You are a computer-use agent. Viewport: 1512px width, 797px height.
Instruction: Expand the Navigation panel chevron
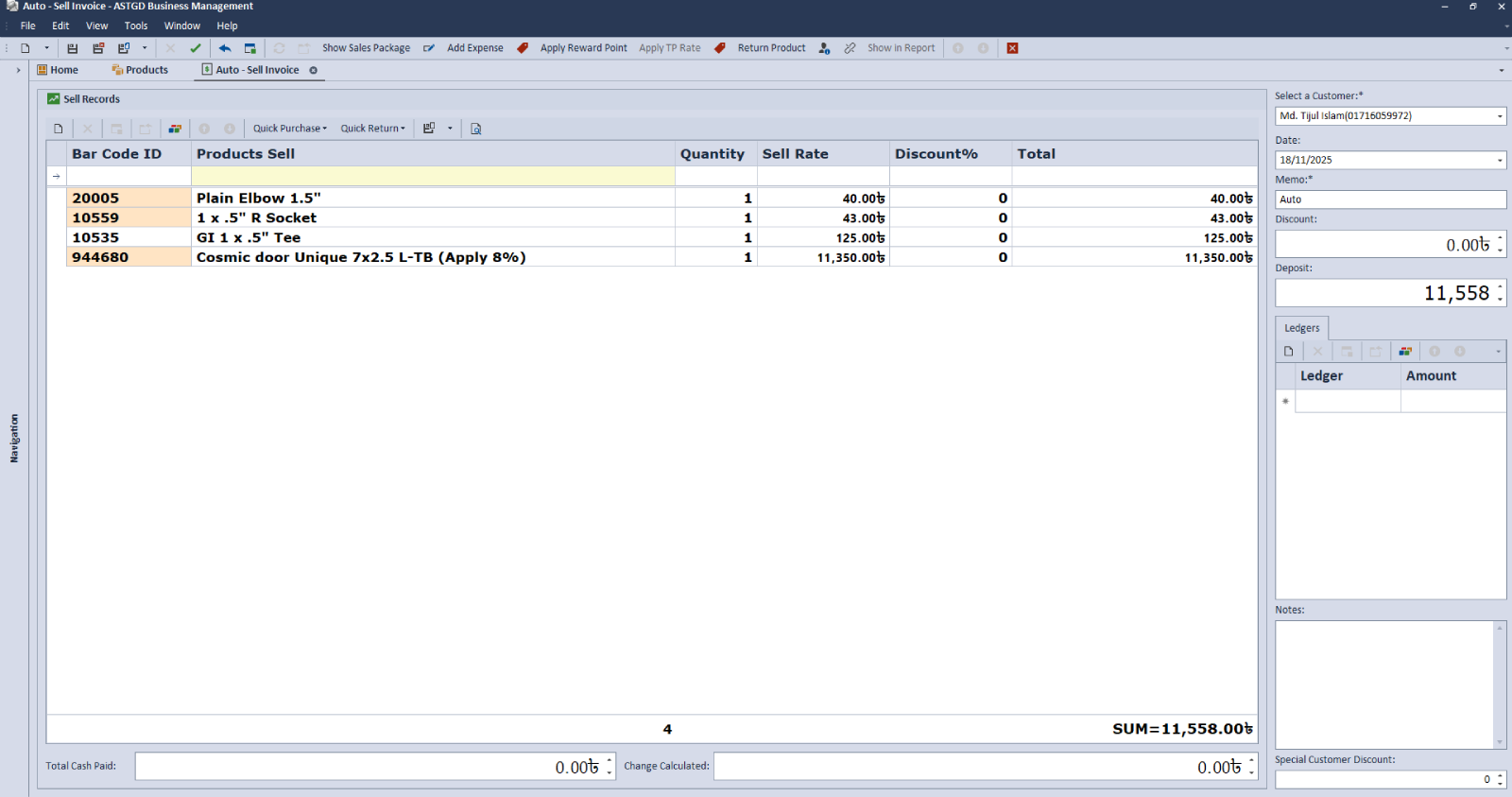click(x=18, y=70)
